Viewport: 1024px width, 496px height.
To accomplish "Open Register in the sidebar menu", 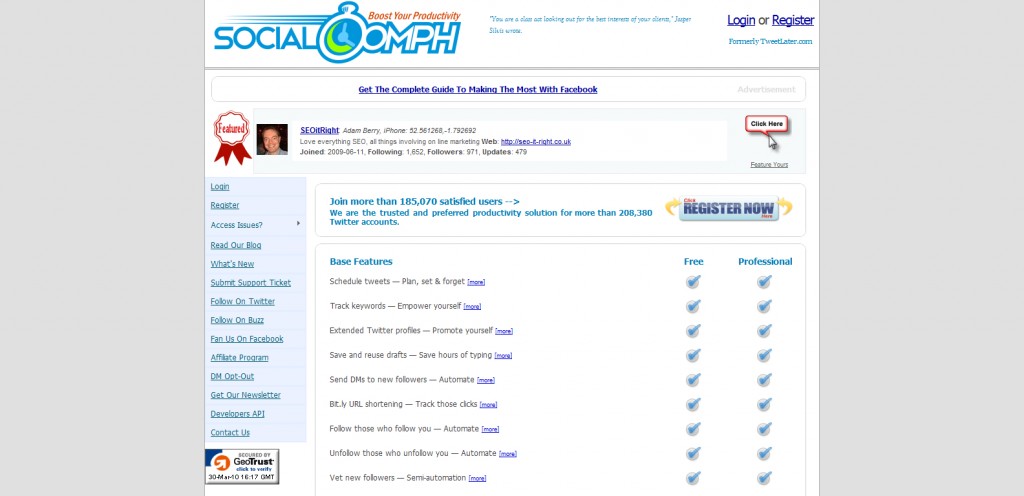I will click(x=225, y=206).
